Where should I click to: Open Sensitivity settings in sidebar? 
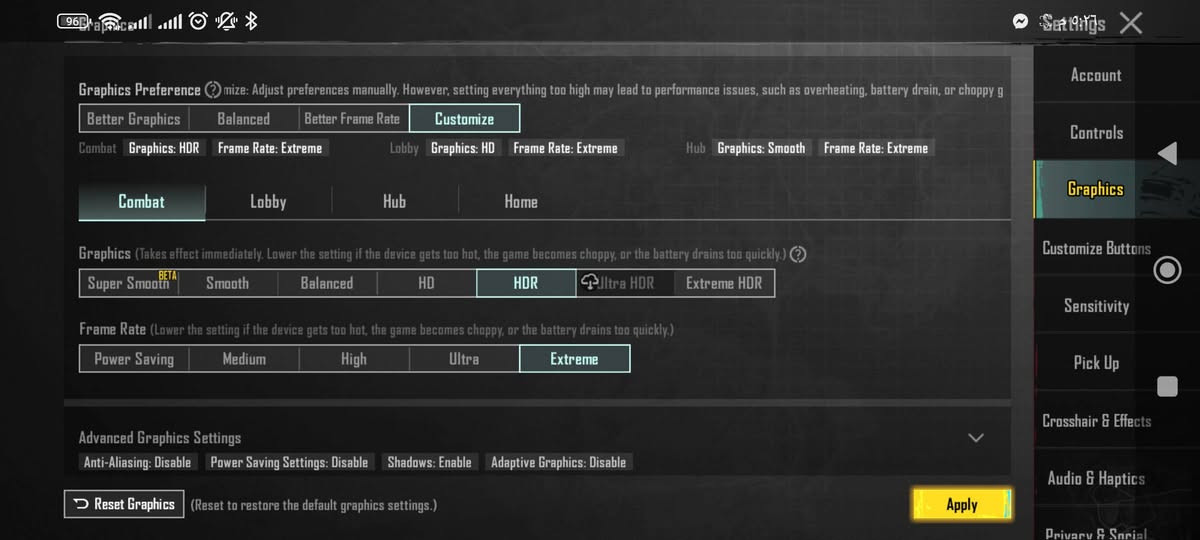(x=1096, y=306)
